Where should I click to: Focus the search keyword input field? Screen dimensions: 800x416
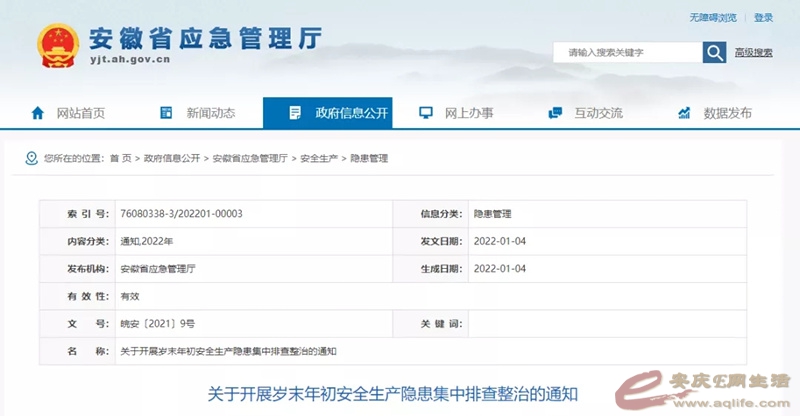(x=627, y=53)
